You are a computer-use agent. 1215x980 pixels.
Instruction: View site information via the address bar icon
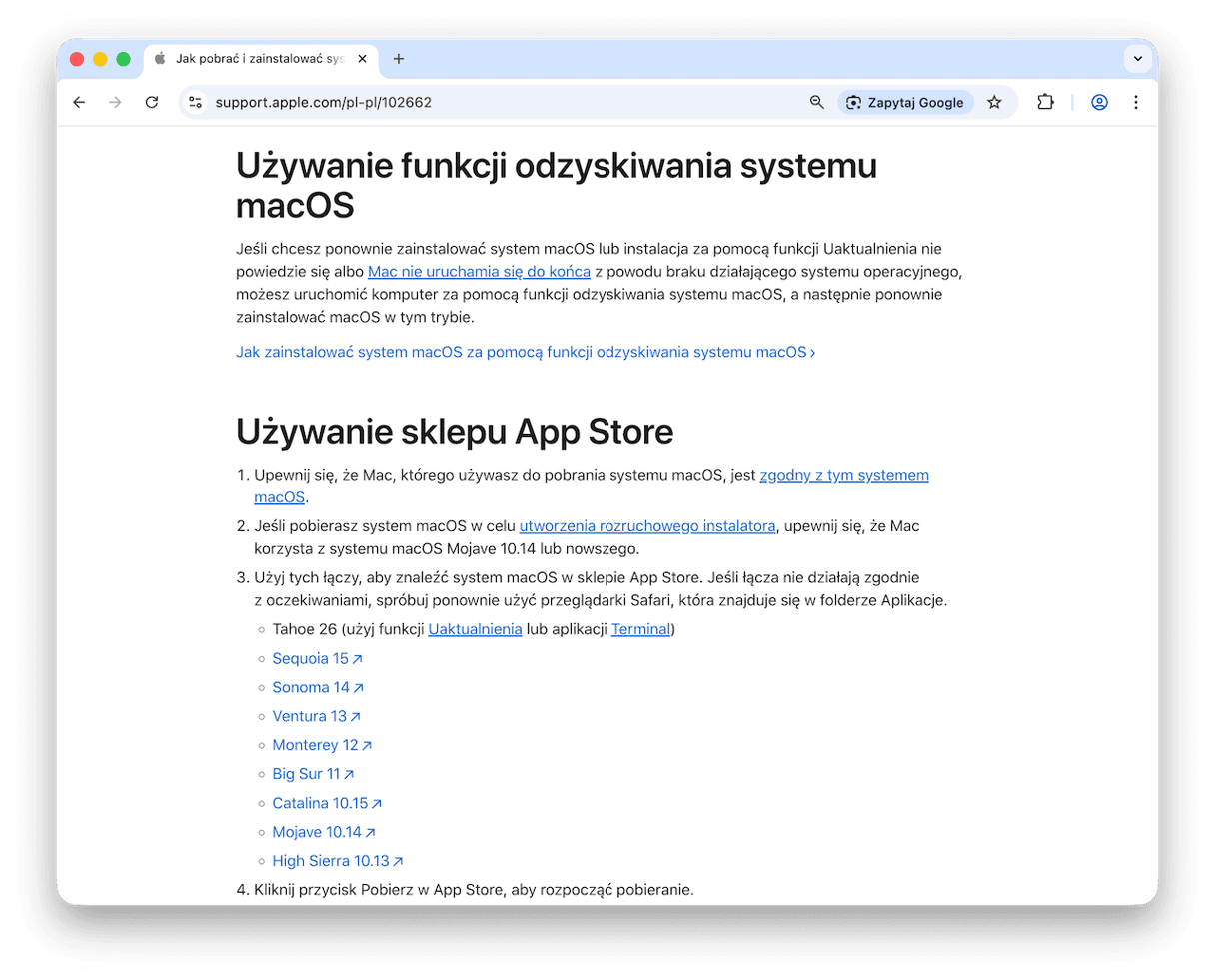click(195, 102)
